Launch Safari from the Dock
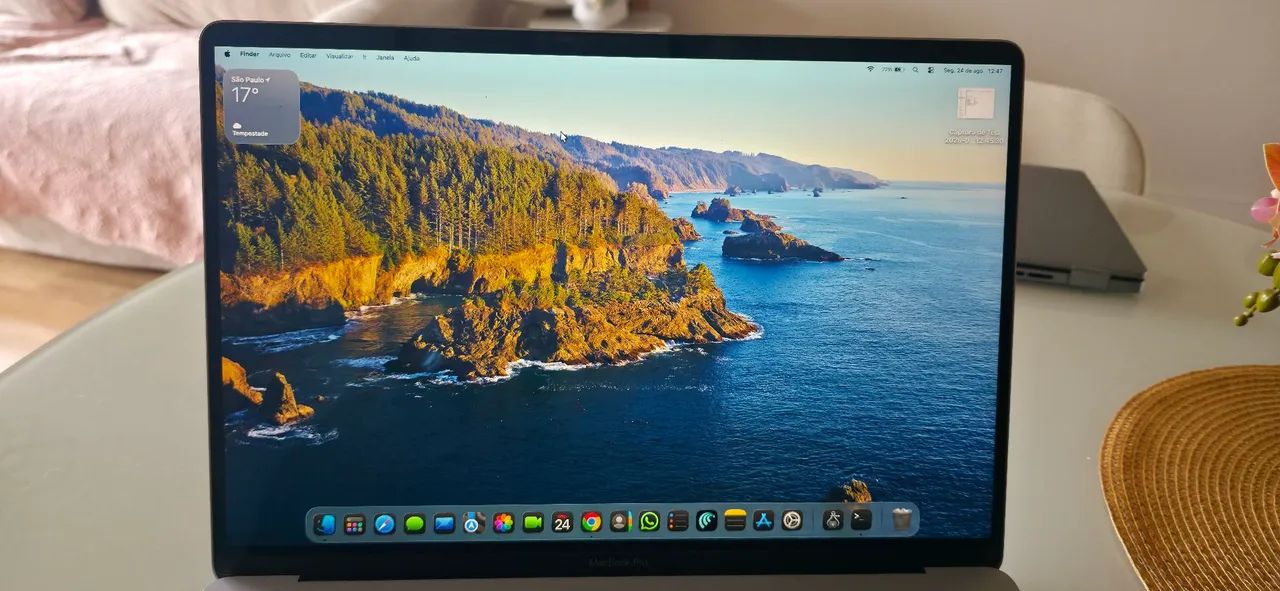 384,523
